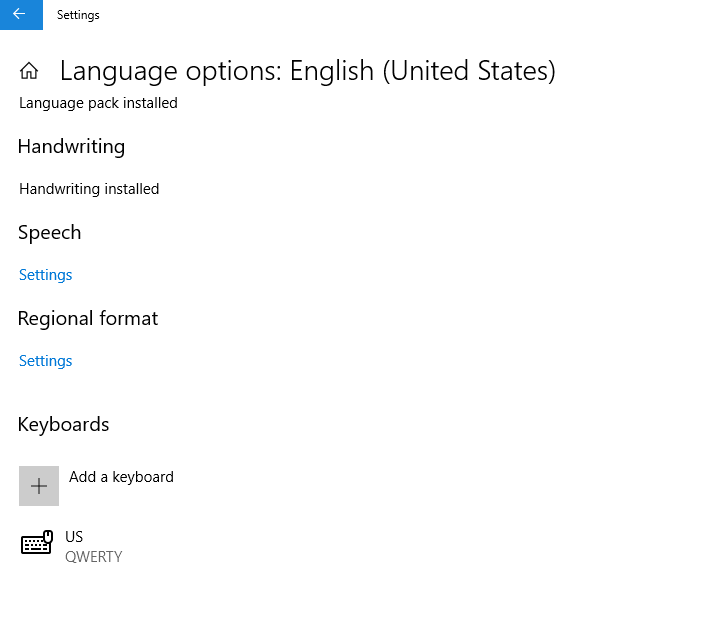The width and height of the screenshot is (718, 628).
Task: Click the Handwriting section heading
Action: pos(71,147)
